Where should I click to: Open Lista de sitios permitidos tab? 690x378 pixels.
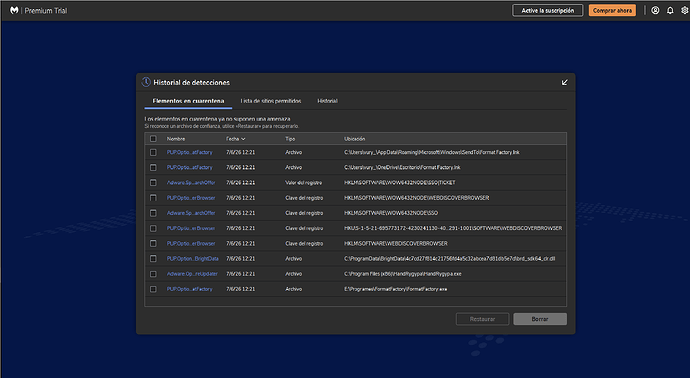pos(271,101)
